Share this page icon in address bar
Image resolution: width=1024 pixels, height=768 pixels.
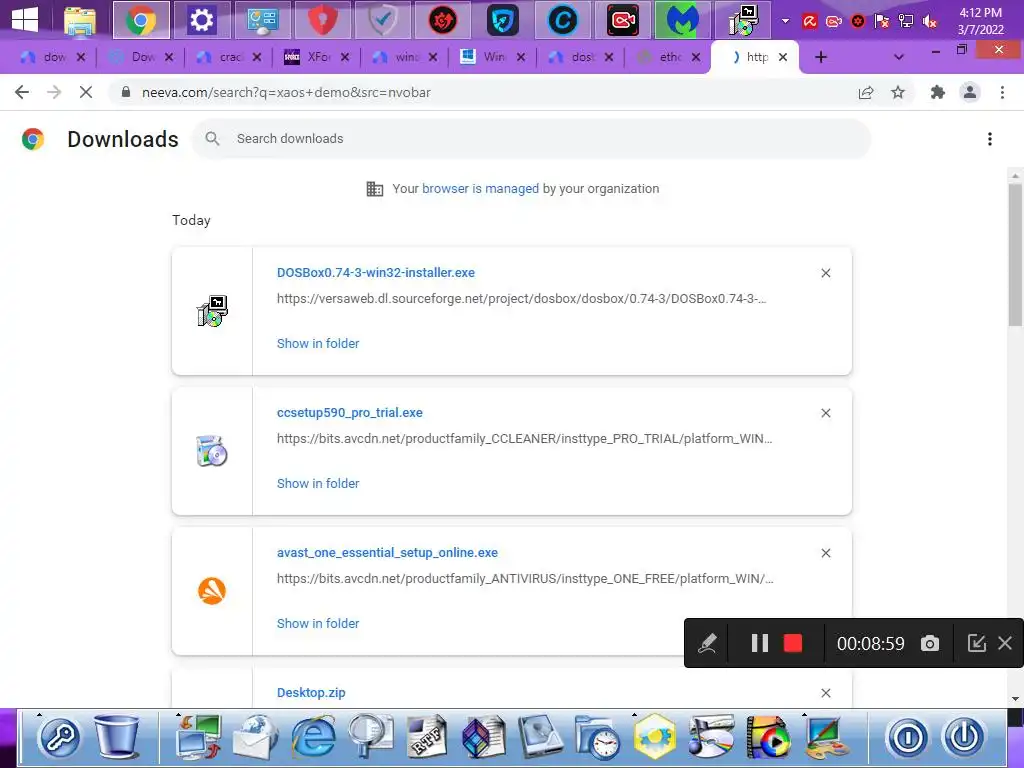point(866,92)
